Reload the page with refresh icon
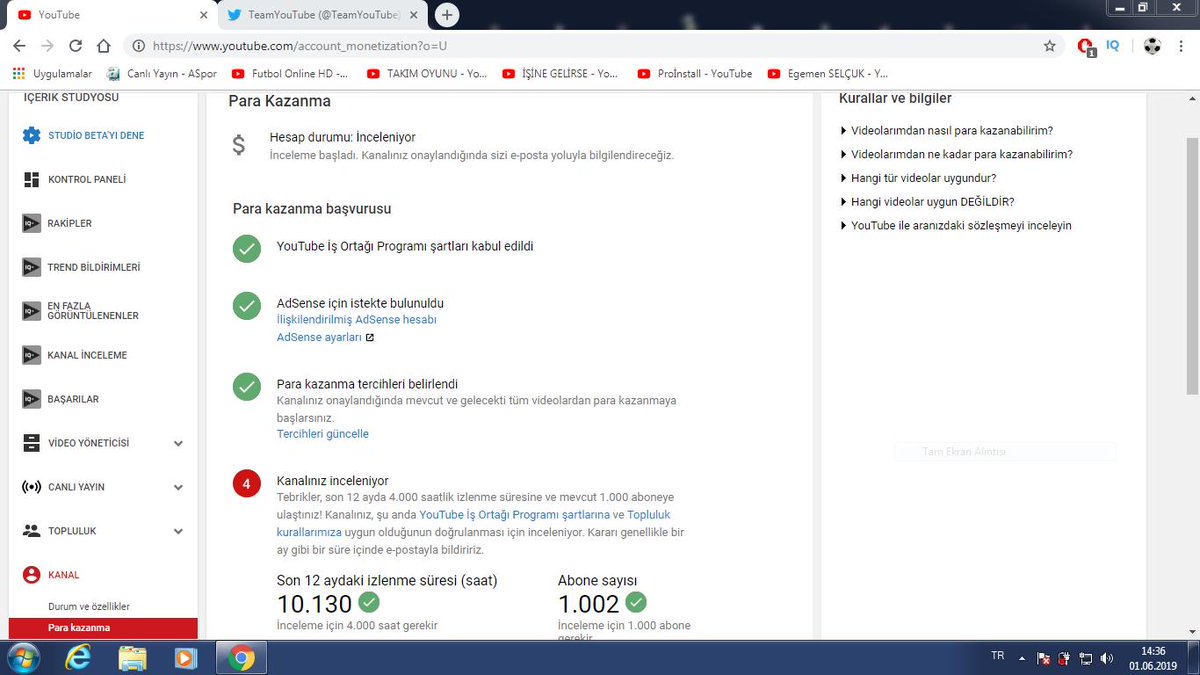This screenshot has height=675, width=1200. pyautogui.click(x=75, y=46)
